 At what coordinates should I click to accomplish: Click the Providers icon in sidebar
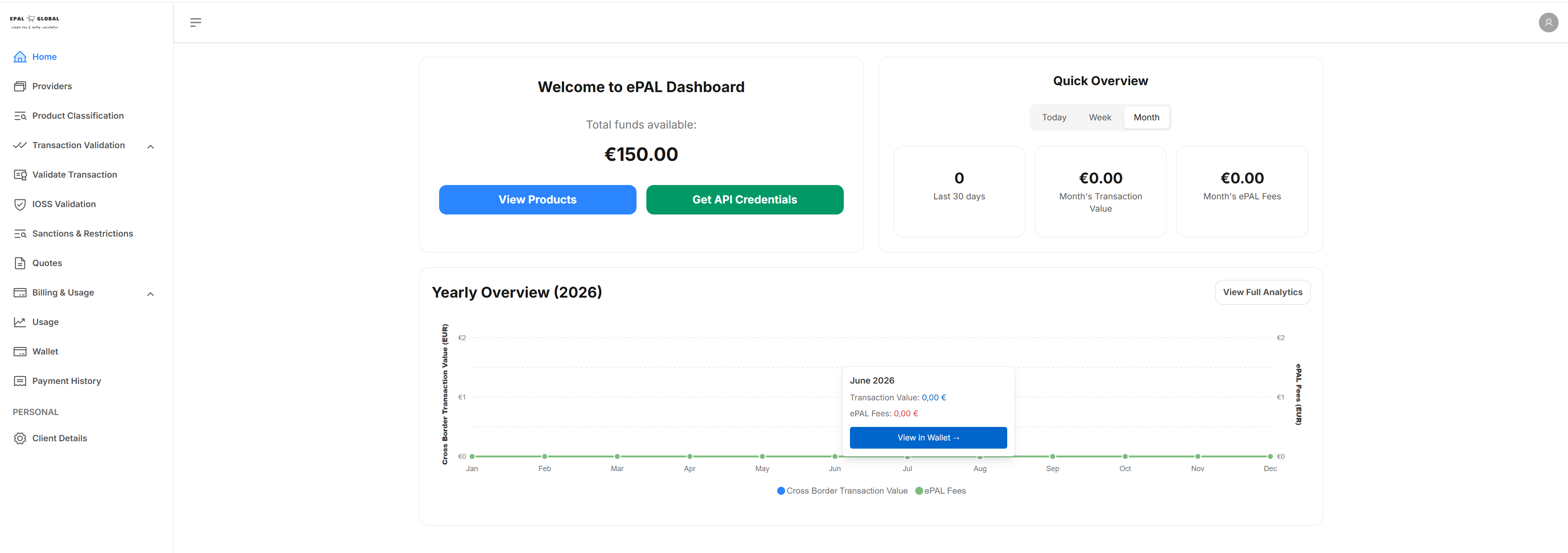[x=20, y=86]
